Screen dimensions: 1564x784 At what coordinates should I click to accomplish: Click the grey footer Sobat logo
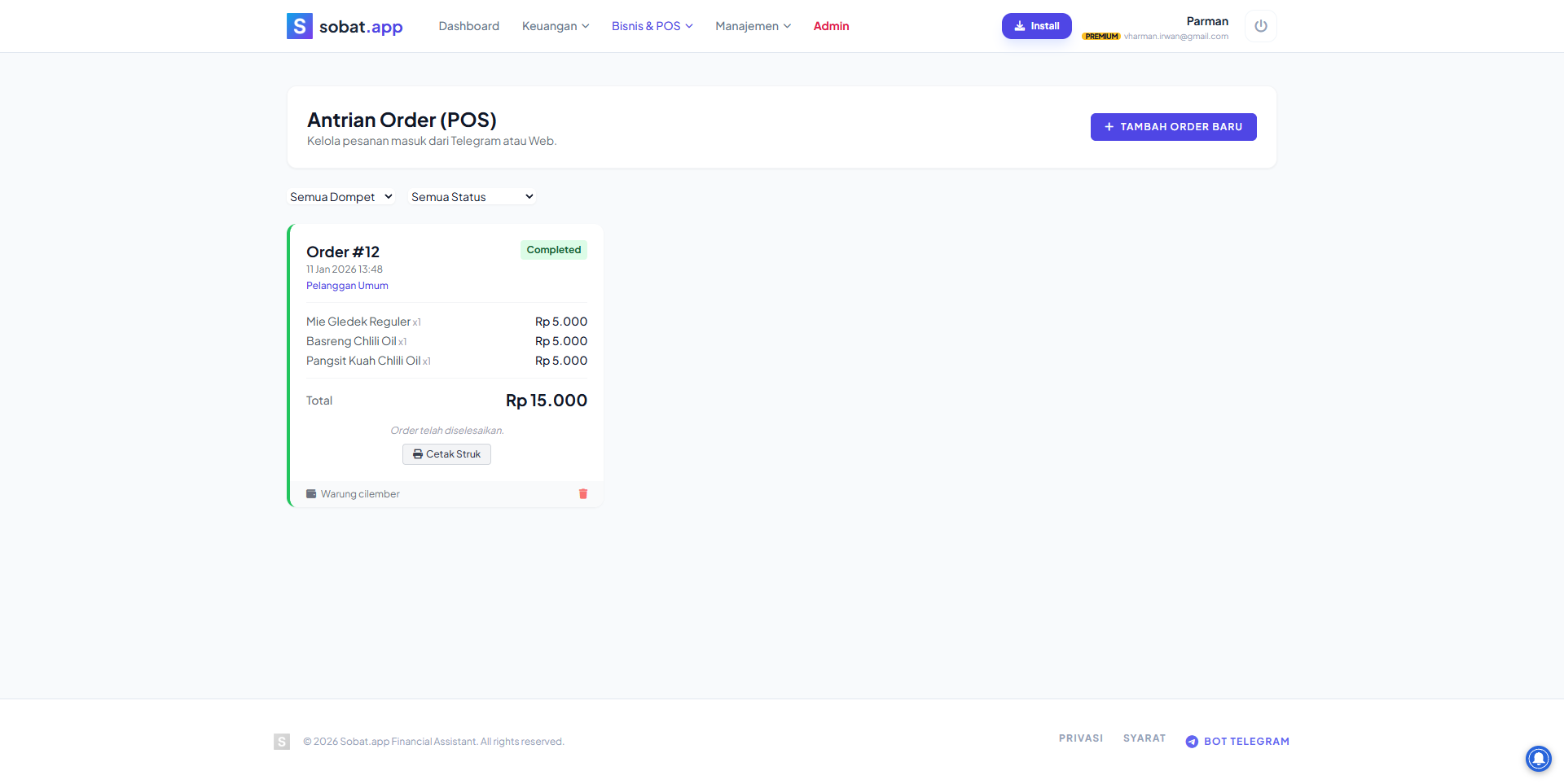282,742
